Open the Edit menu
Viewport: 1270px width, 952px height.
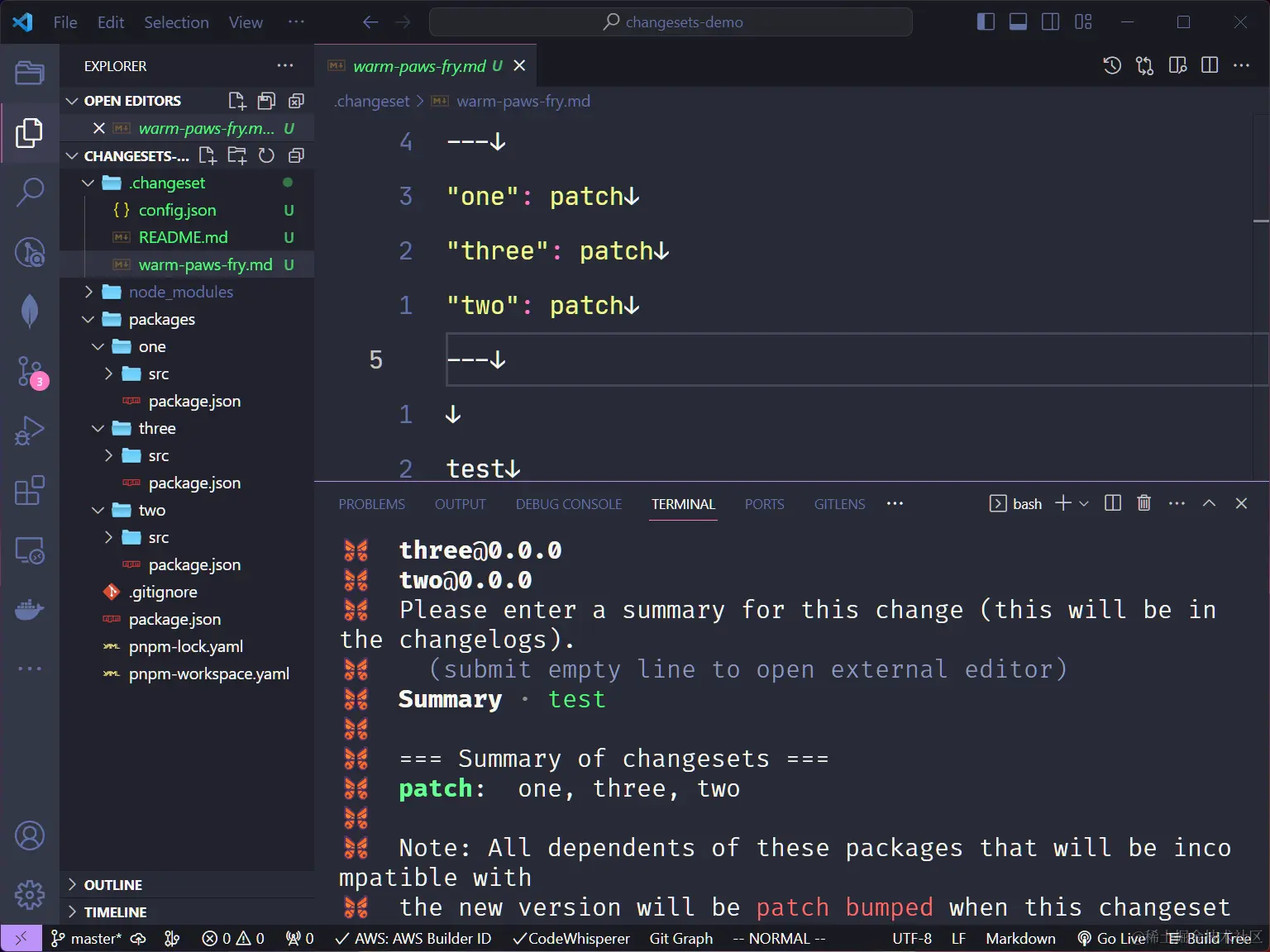tap(111, 22)
